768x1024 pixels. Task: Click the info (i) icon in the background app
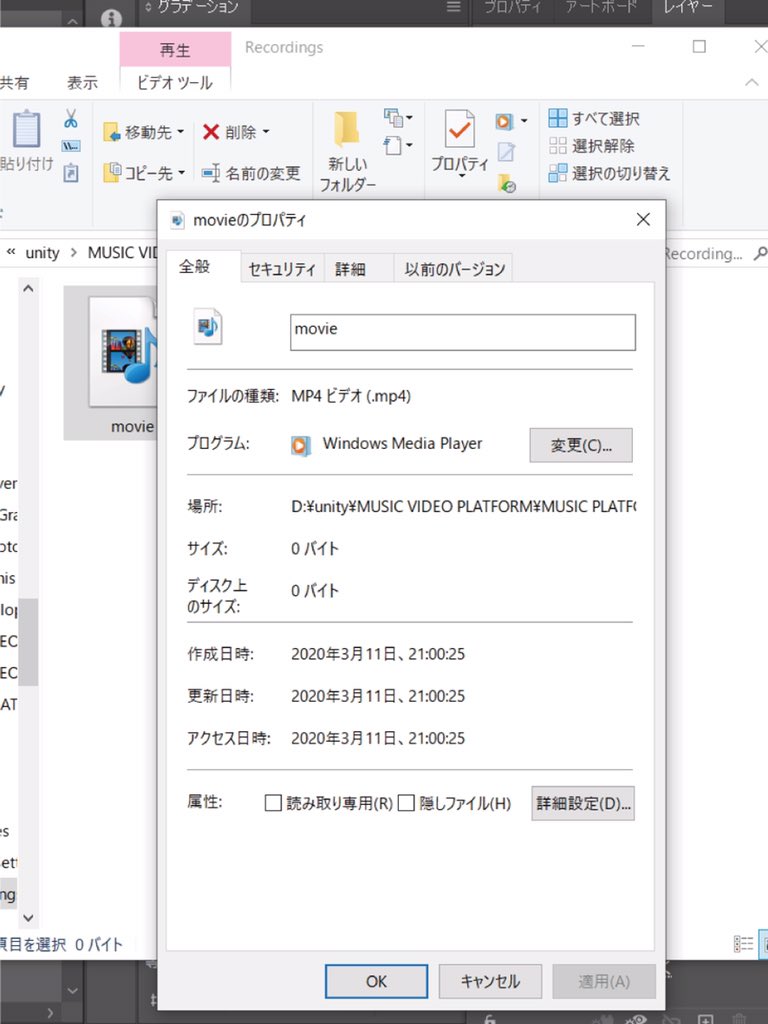pyautogui.click(x=112, y=18)
